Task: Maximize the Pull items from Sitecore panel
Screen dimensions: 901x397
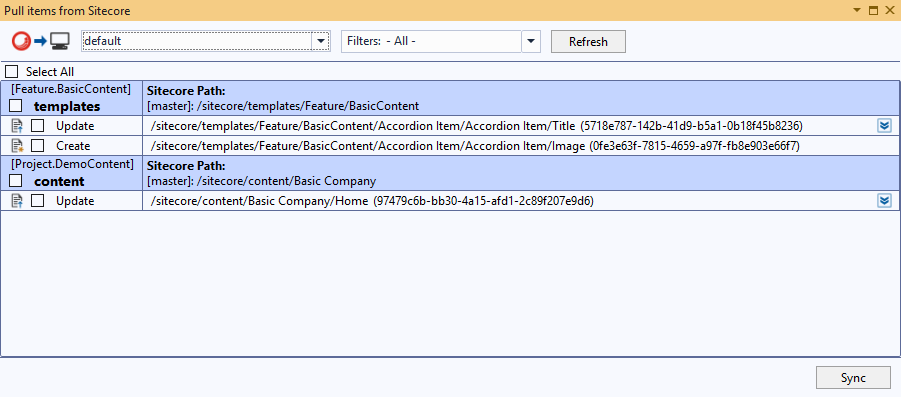Action: 873,10
